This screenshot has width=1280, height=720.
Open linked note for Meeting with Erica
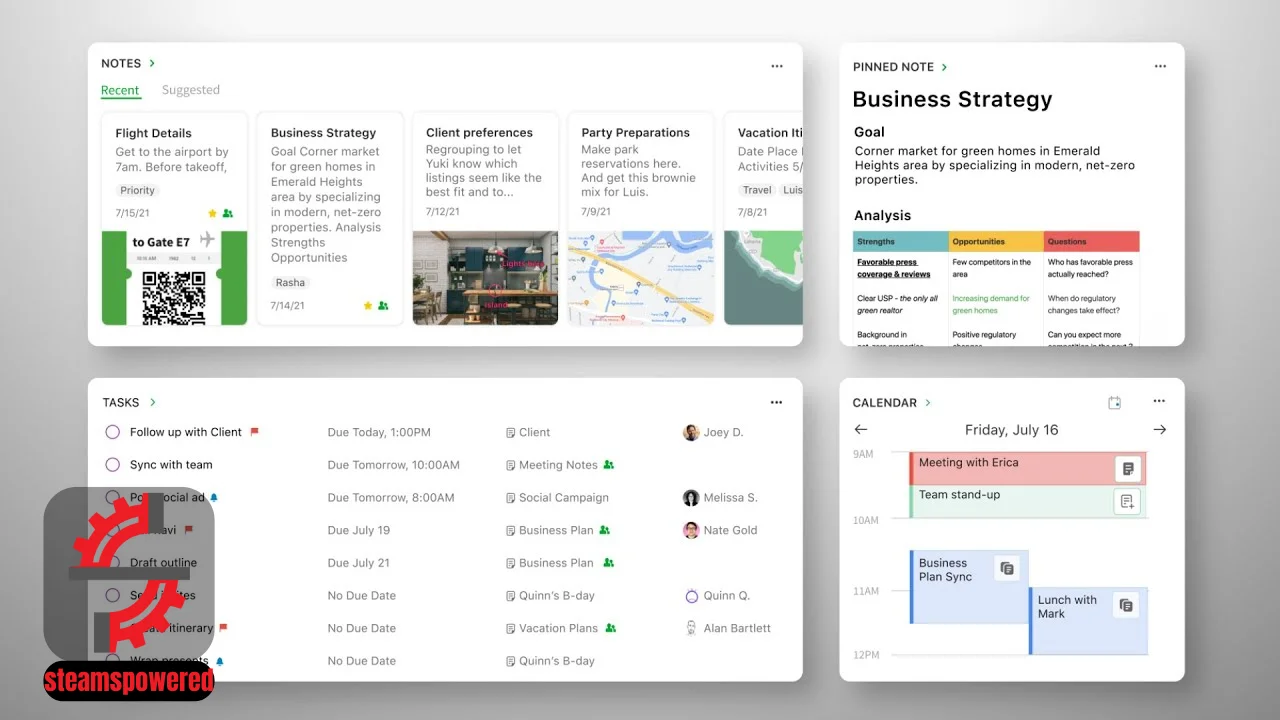(1128, 468)
